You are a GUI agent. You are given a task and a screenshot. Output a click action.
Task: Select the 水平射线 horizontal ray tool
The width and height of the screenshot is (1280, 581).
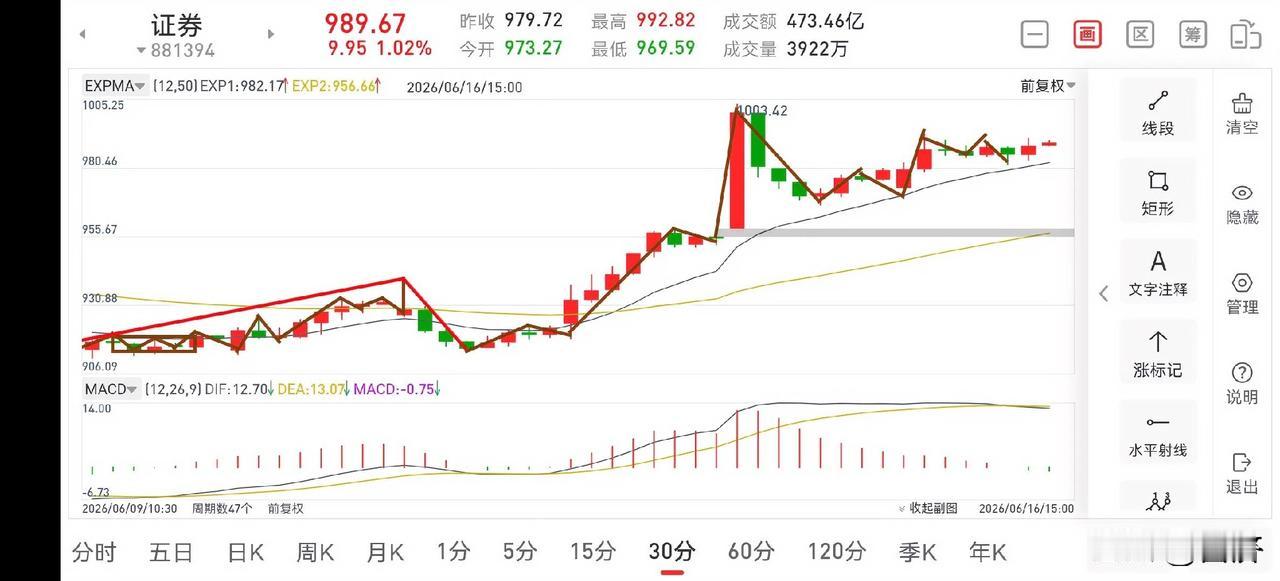point(1158,435)
